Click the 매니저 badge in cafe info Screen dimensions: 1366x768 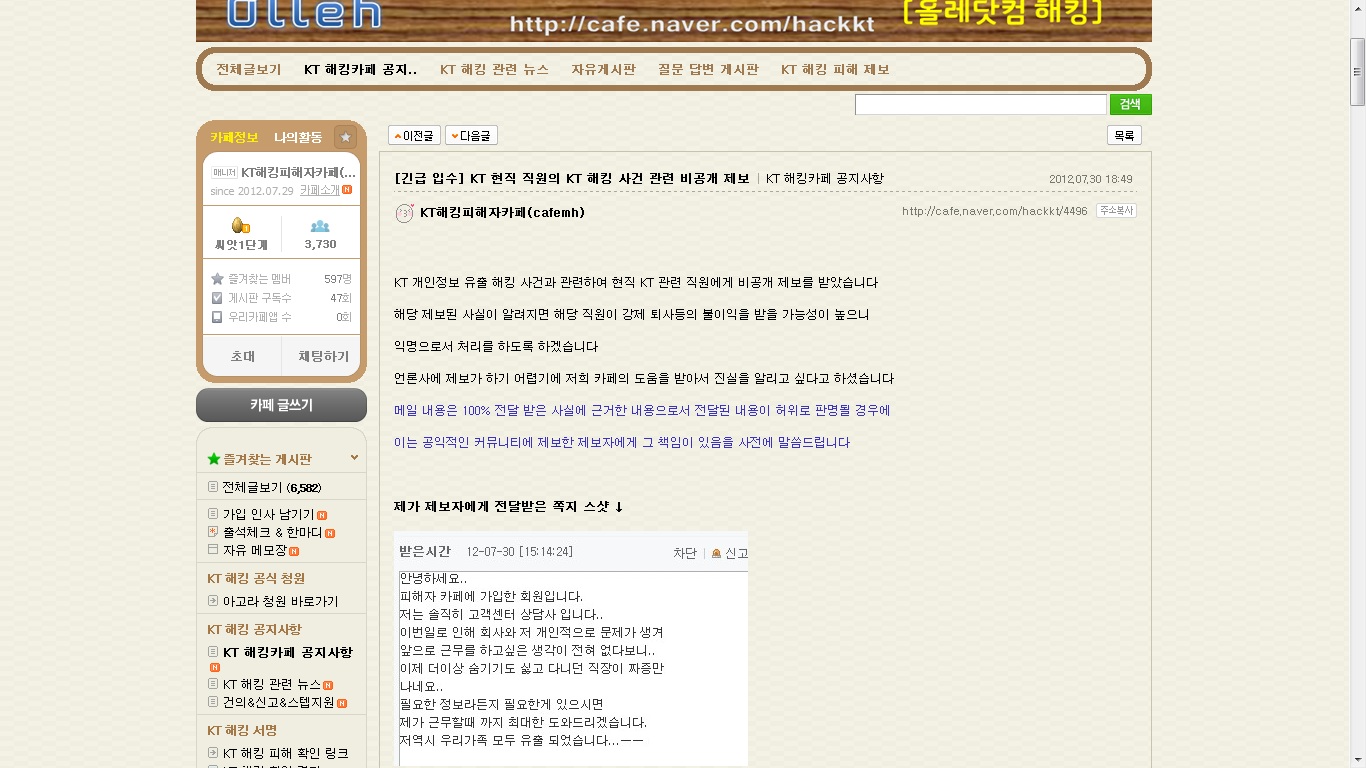[224, 172]
